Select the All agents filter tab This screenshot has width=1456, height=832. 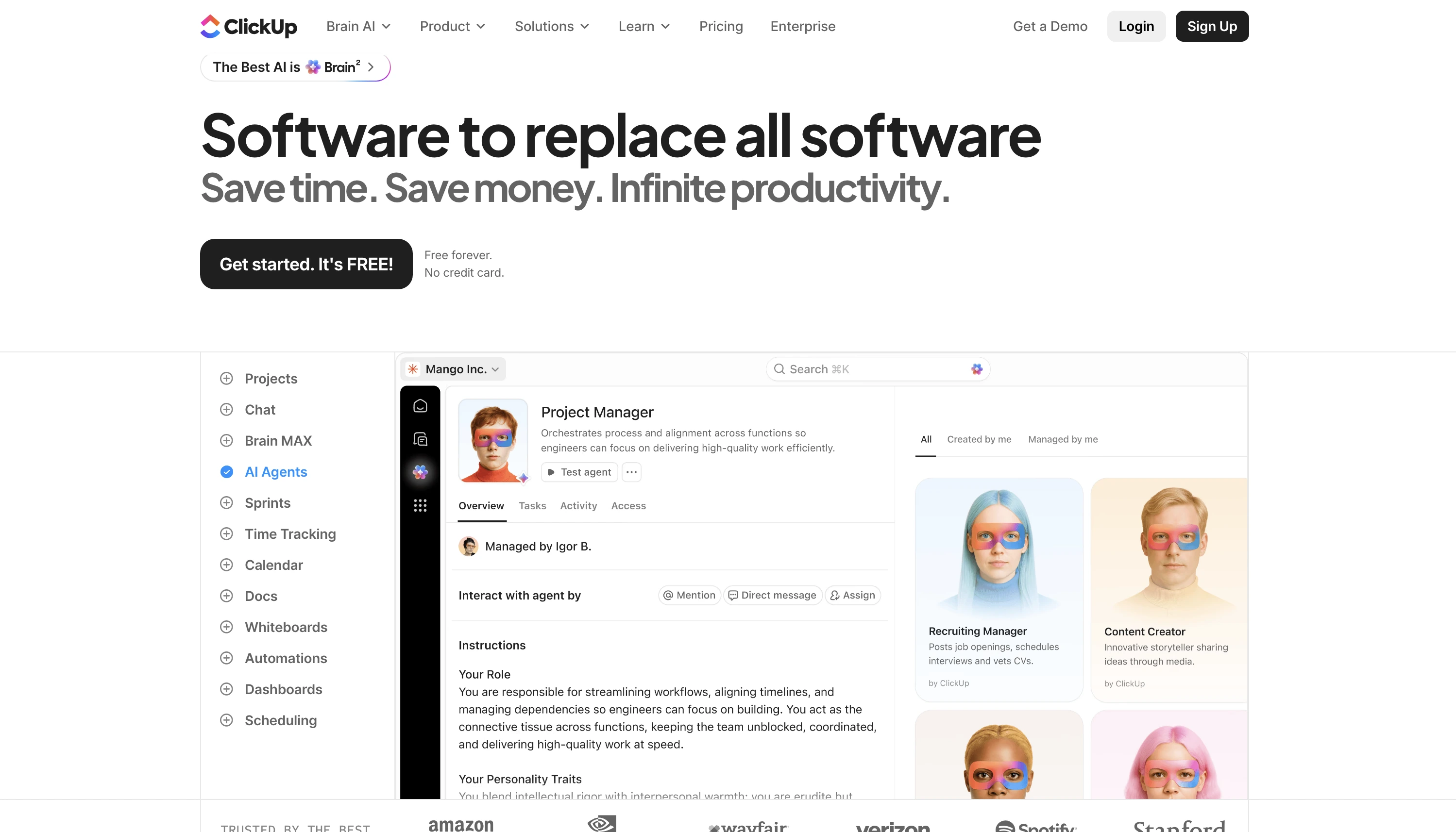click(926, 439)
